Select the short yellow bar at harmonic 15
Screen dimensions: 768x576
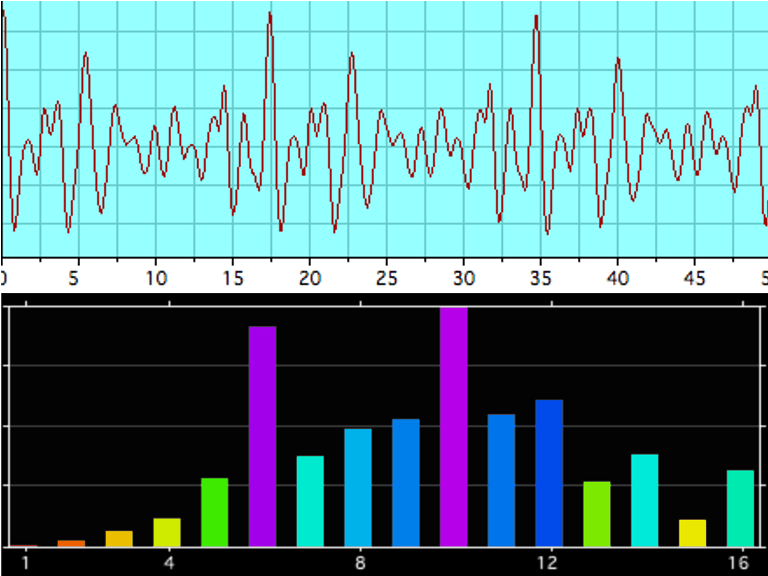692,533
